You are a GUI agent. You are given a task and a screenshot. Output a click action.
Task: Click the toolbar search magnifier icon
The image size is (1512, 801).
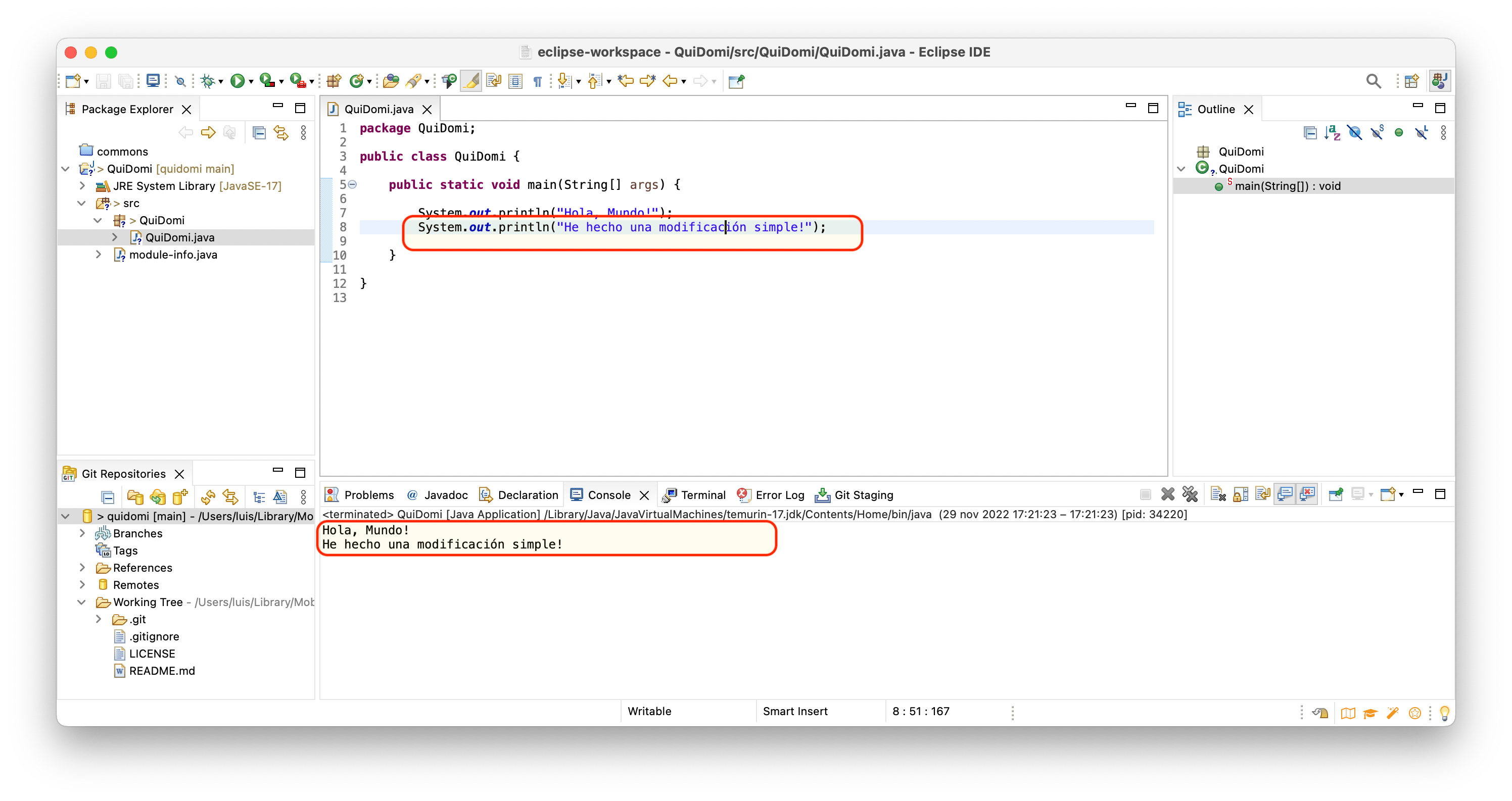point(1373,81)
